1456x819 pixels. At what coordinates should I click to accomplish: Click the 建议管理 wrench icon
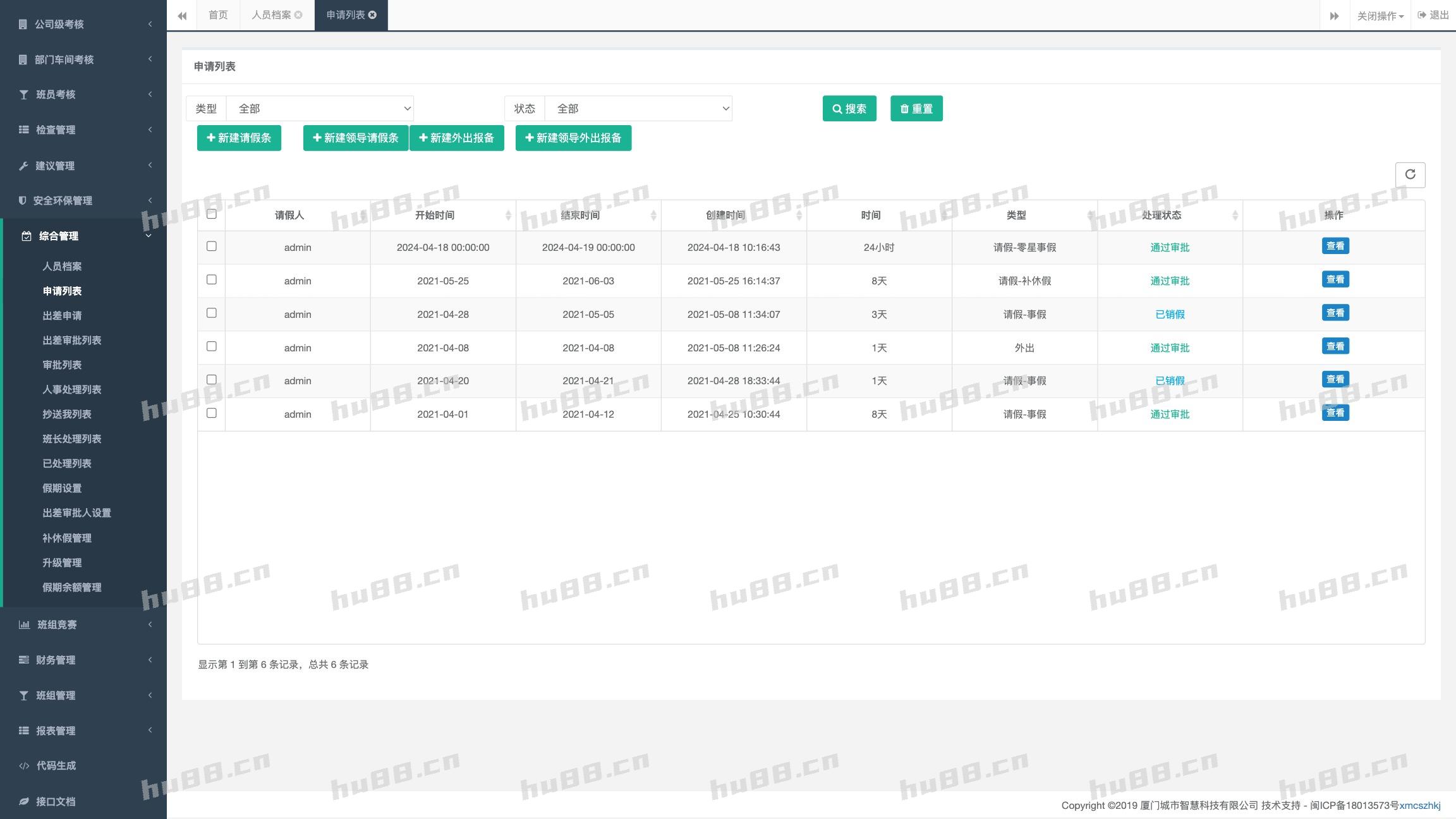23,166
